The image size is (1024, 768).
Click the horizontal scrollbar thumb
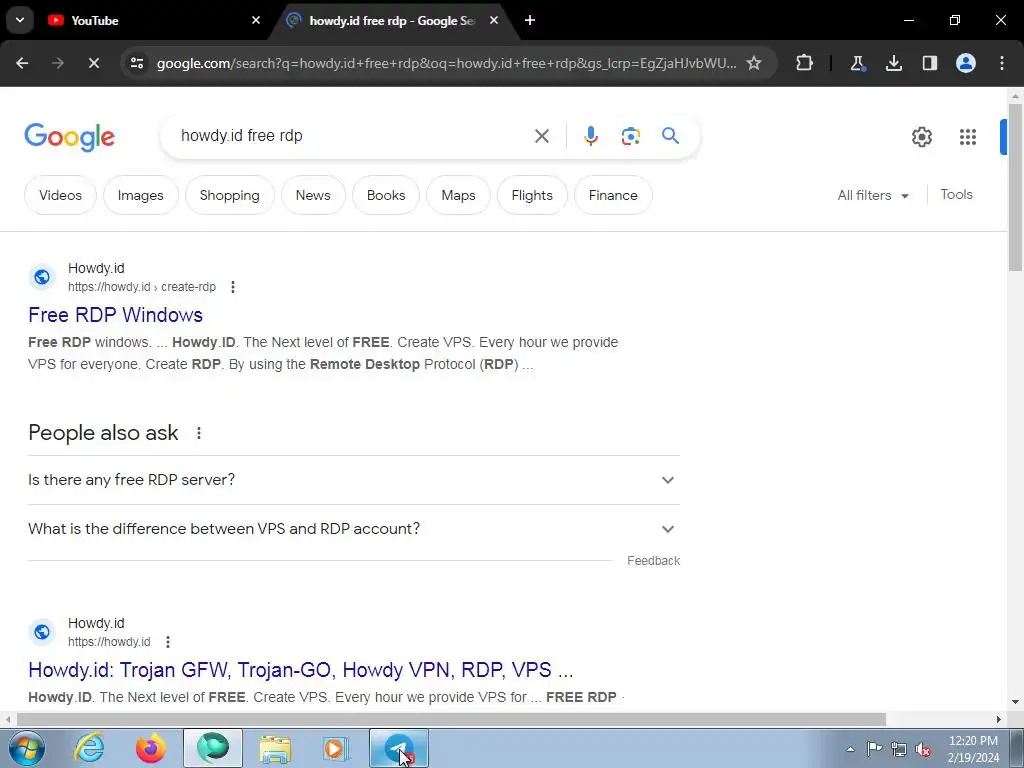(x=451, y=720)
